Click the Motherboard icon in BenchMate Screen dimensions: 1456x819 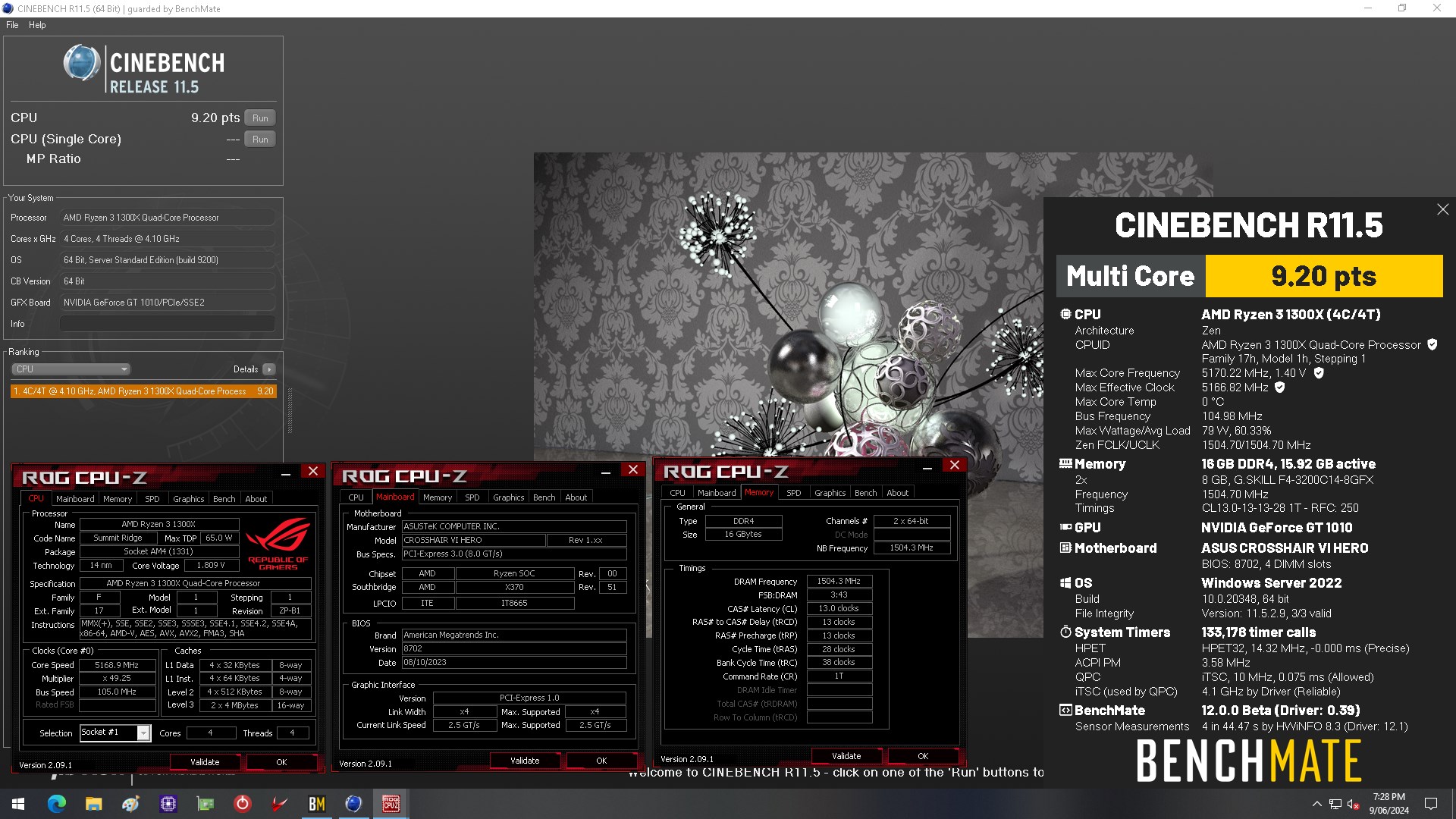click(1065, 548)
